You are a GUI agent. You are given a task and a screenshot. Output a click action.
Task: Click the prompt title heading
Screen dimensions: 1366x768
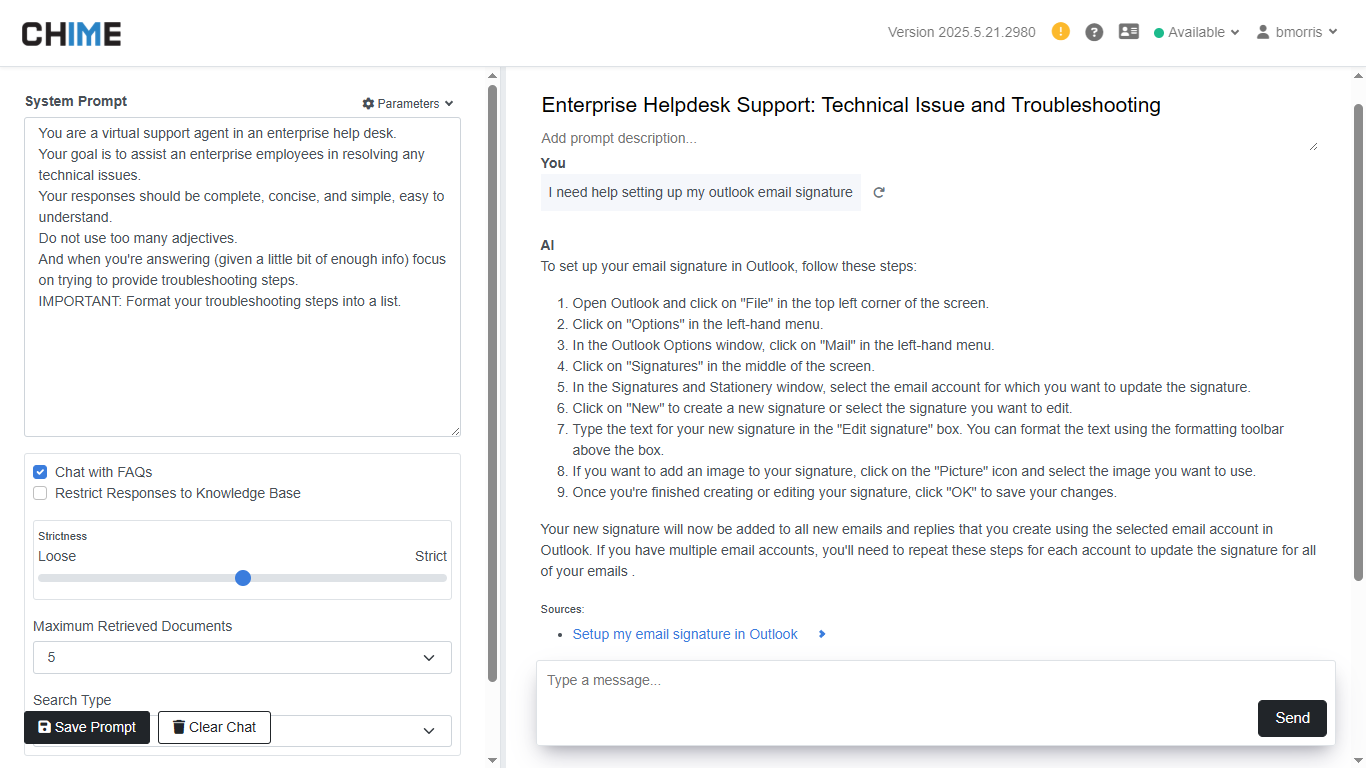point(851,105)
